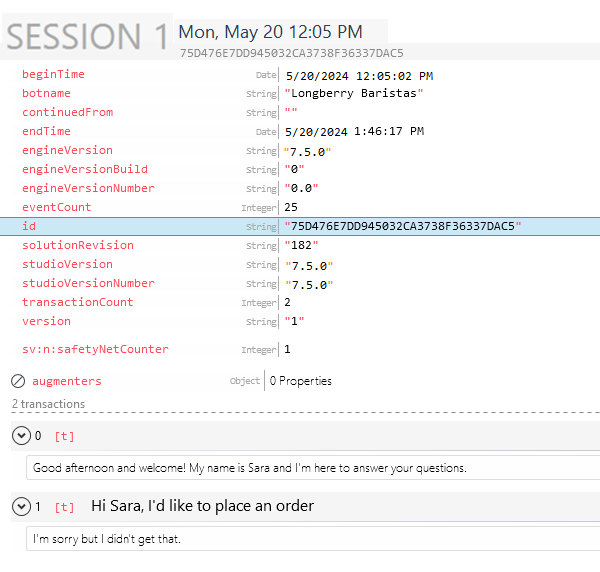Viewport: 600px width, 572px height.
Task: Open the augmenters object properties
Action: (x=300, y=381)
